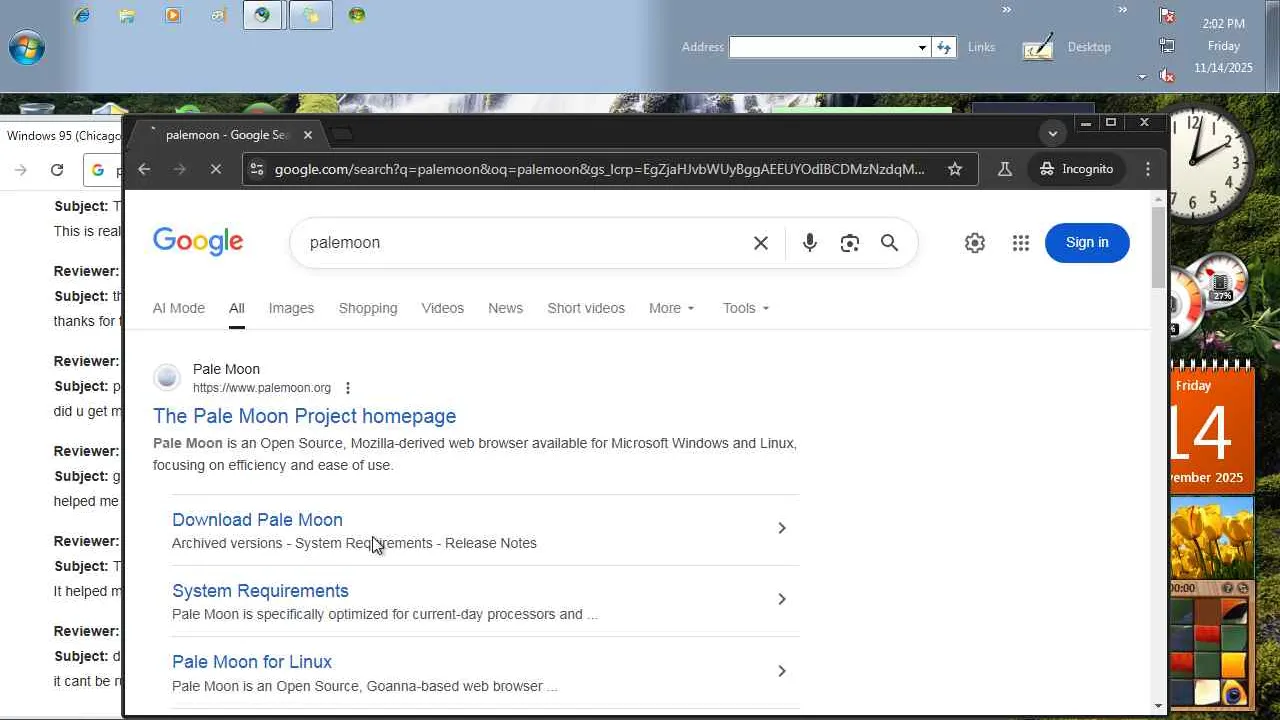
Task: Open the Chrome three-dot menu
Action: (x=1148, y=169)
